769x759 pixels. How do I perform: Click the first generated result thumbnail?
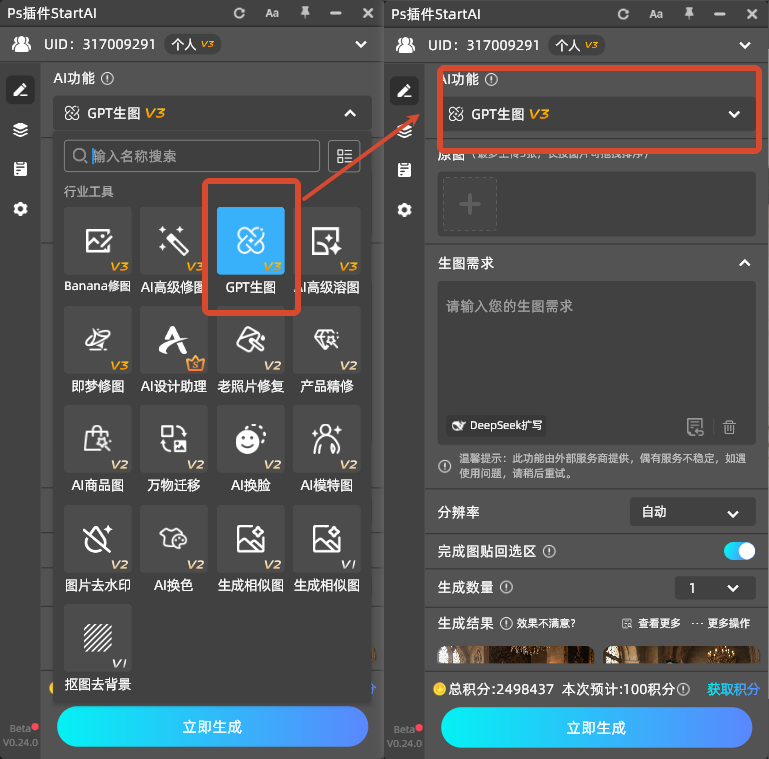pos(515,655)
